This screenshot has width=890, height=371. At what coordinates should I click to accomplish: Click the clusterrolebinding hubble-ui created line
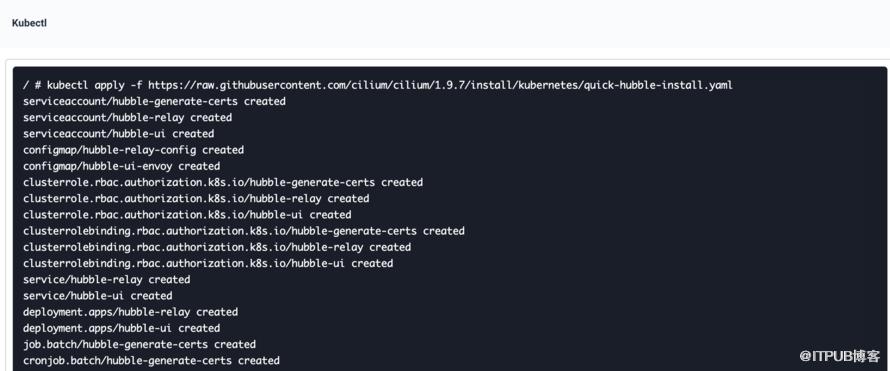pos(208,263)
